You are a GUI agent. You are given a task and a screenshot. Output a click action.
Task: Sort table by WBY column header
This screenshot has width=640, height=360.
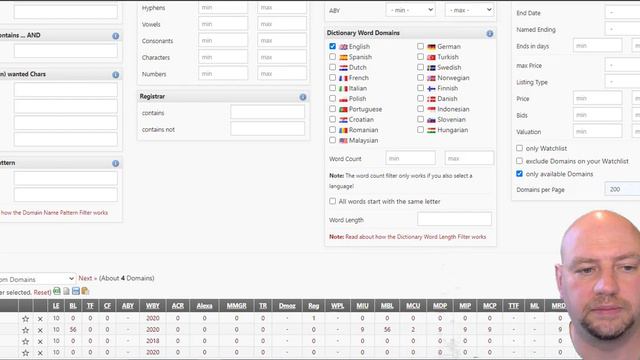coord(153,306)
